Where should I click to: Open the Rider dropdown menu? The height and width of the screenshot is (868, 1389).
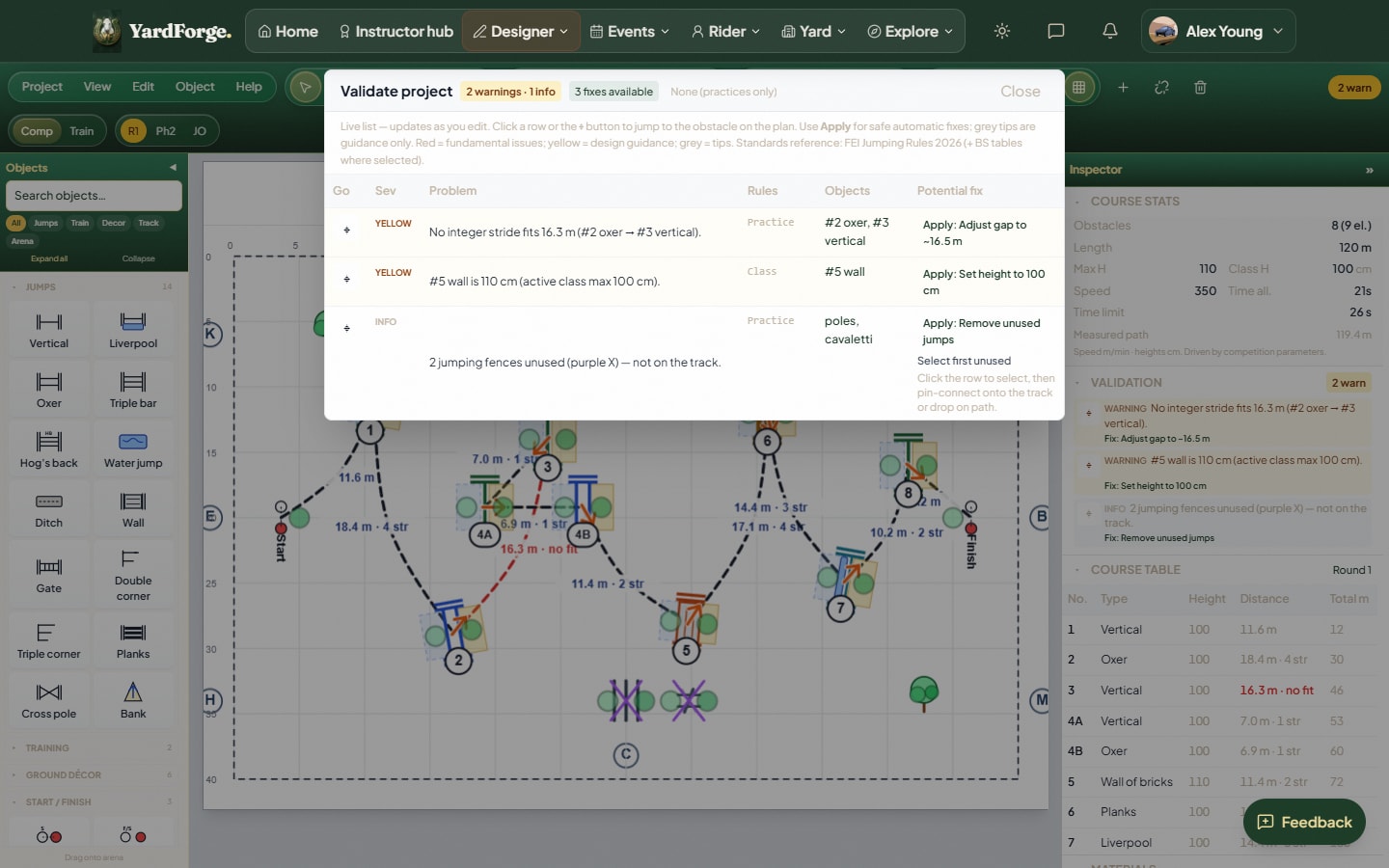725,31
